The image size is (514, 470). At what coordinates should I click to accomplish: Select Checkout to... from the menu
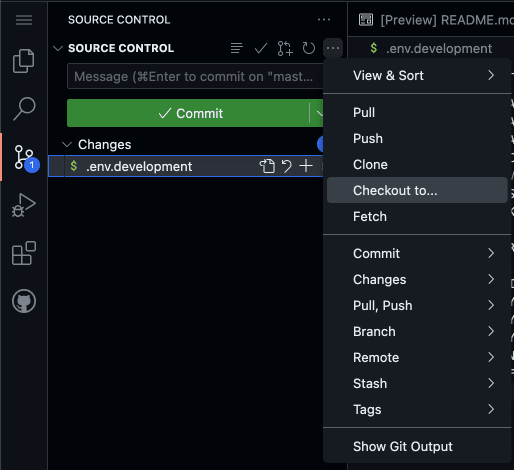tap(417, 190)
